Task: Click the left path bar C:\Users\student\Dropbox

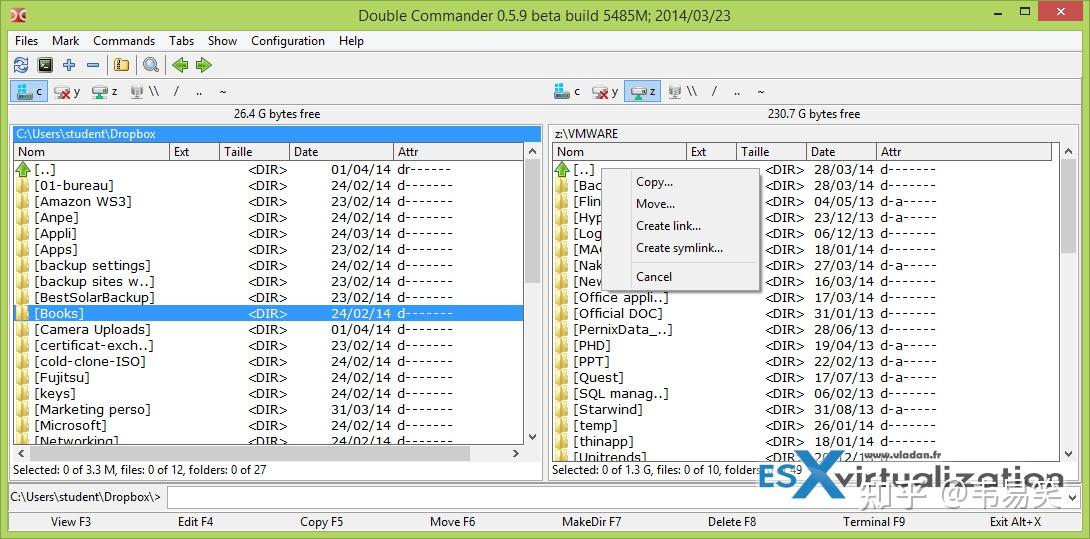Action: point(277,134)
